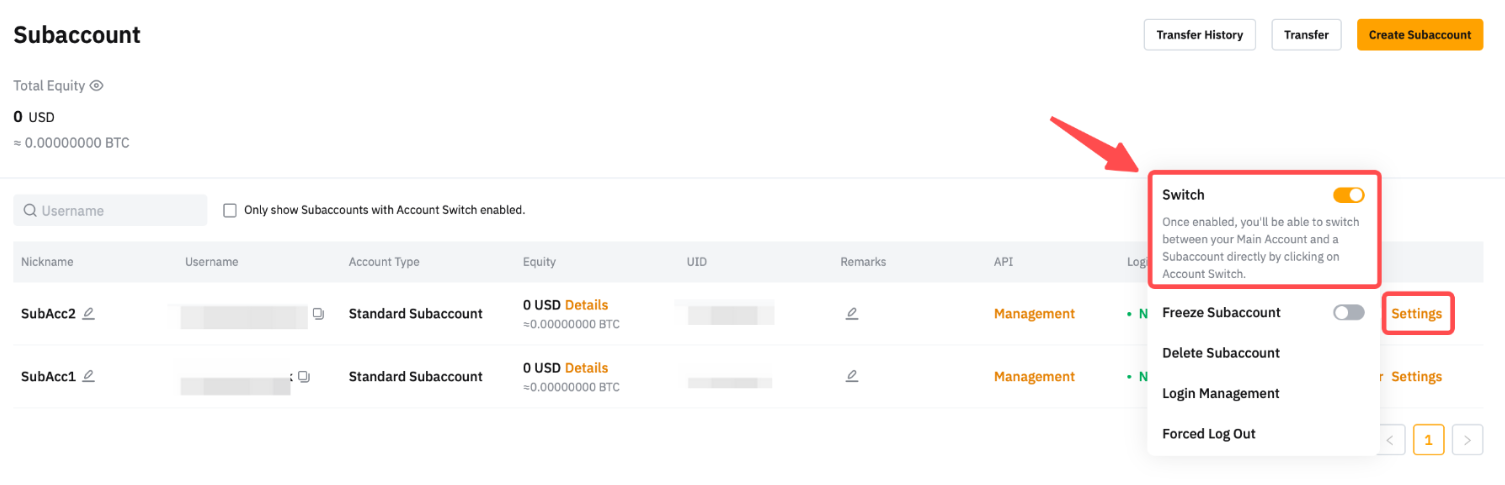Check Only show Subaccounts with Account Switch enabled
The height and width of the screenshot is (485, 1505).
[x=230, y=210]
